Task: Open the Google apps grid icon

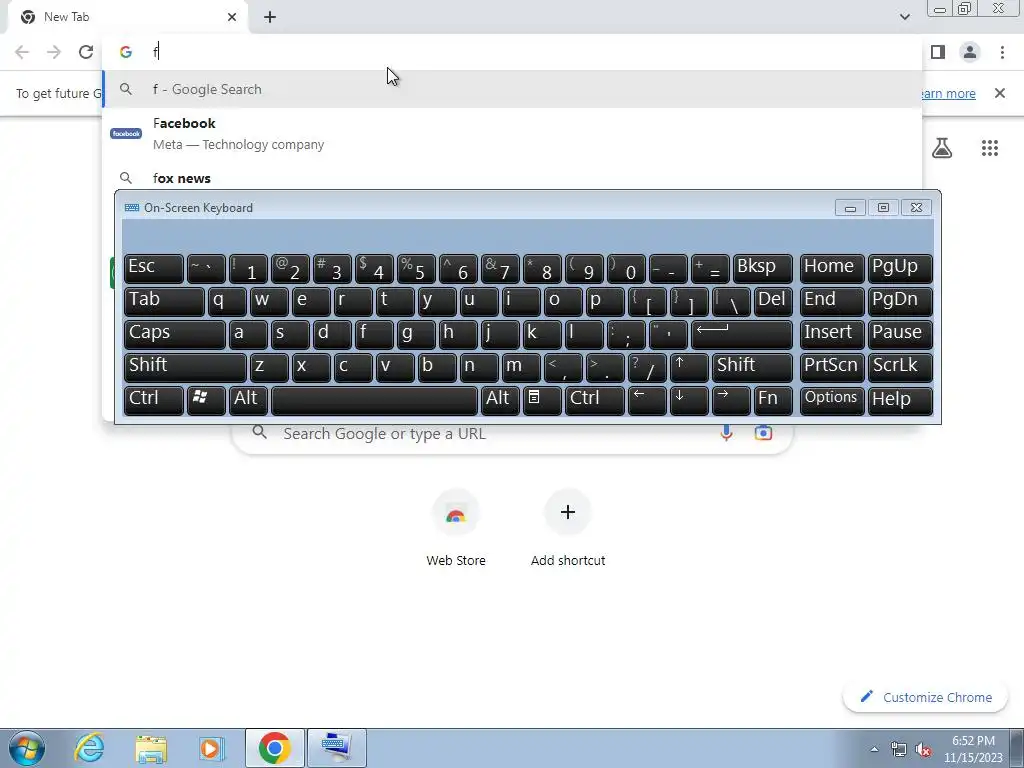Action: (989, 148)
